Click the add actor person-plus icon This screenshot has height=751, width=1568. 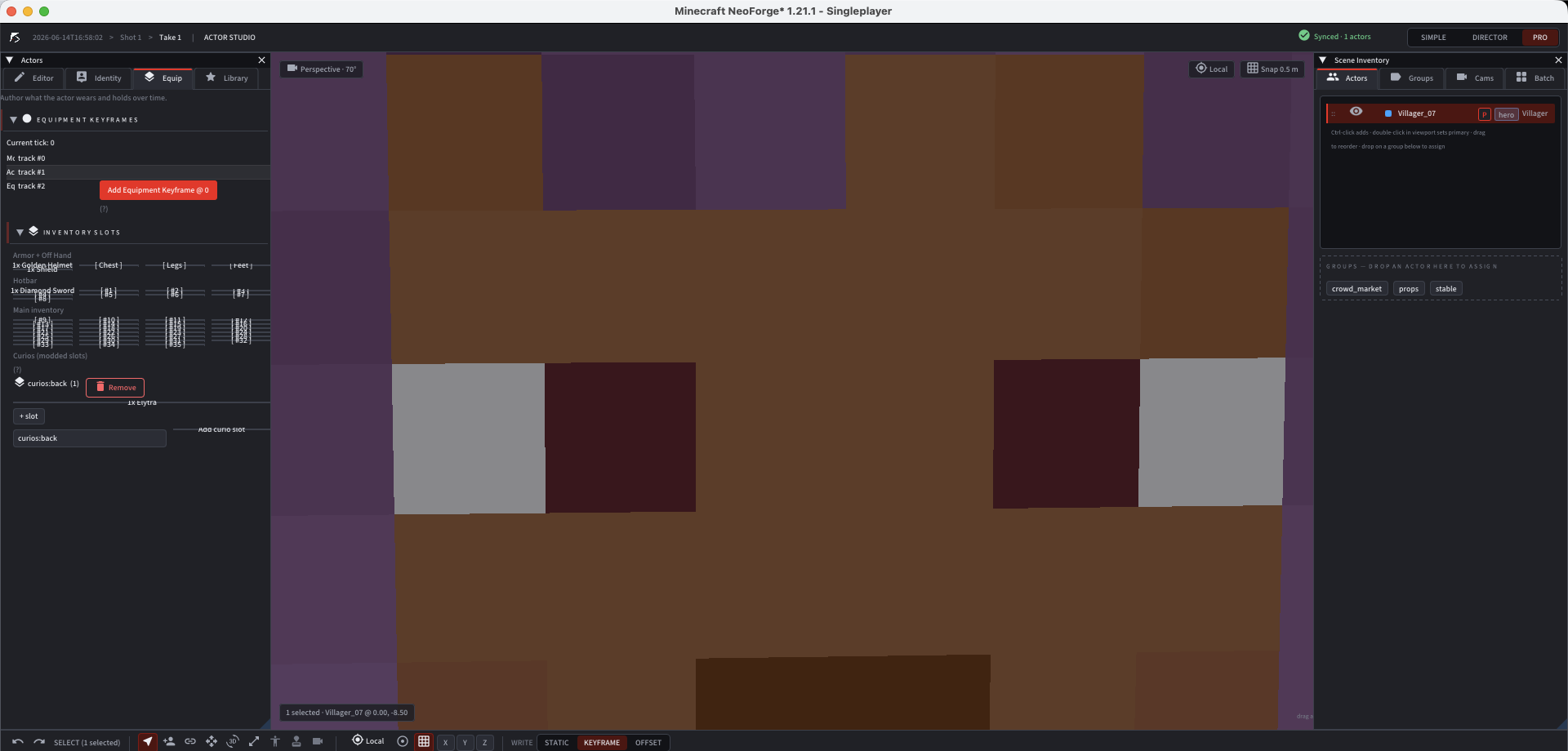[169, 741]
